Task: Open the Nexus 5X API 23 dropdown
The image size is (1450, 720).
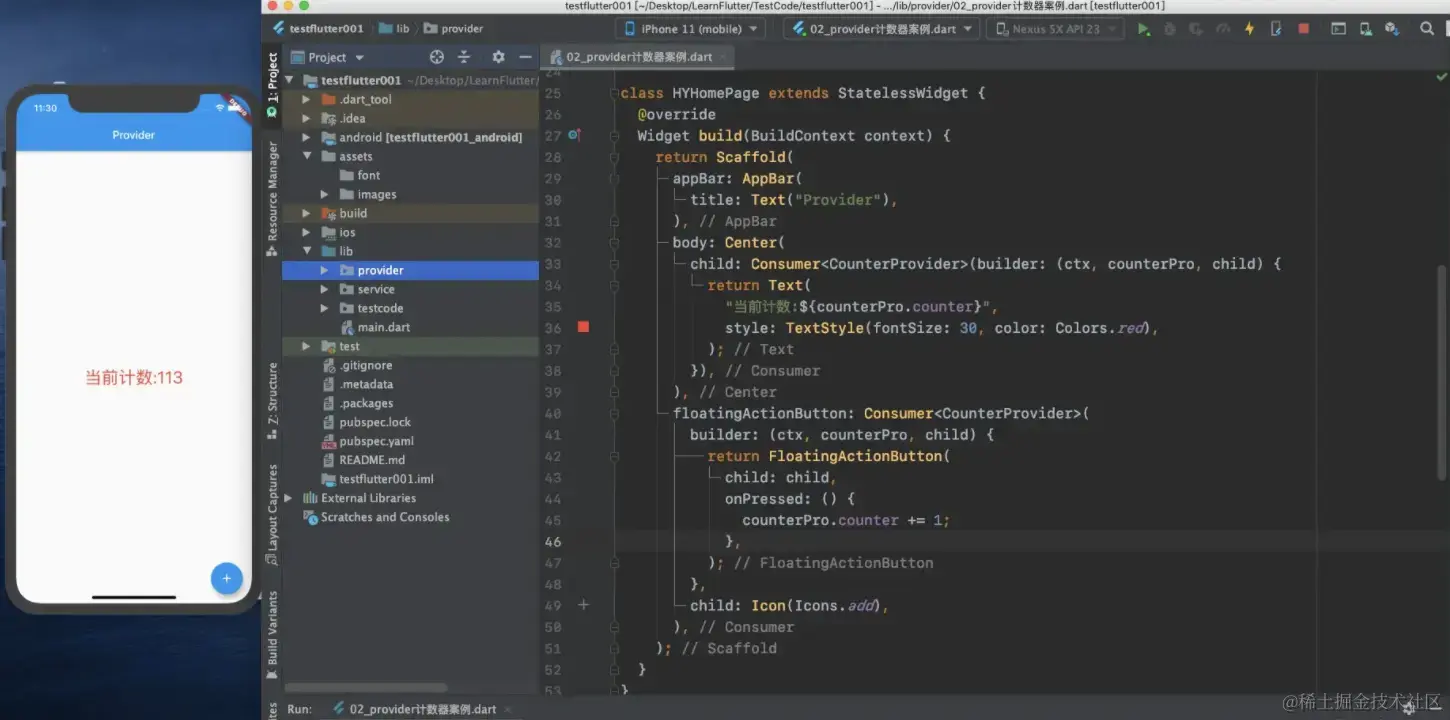Action: tap(1055, 29)
